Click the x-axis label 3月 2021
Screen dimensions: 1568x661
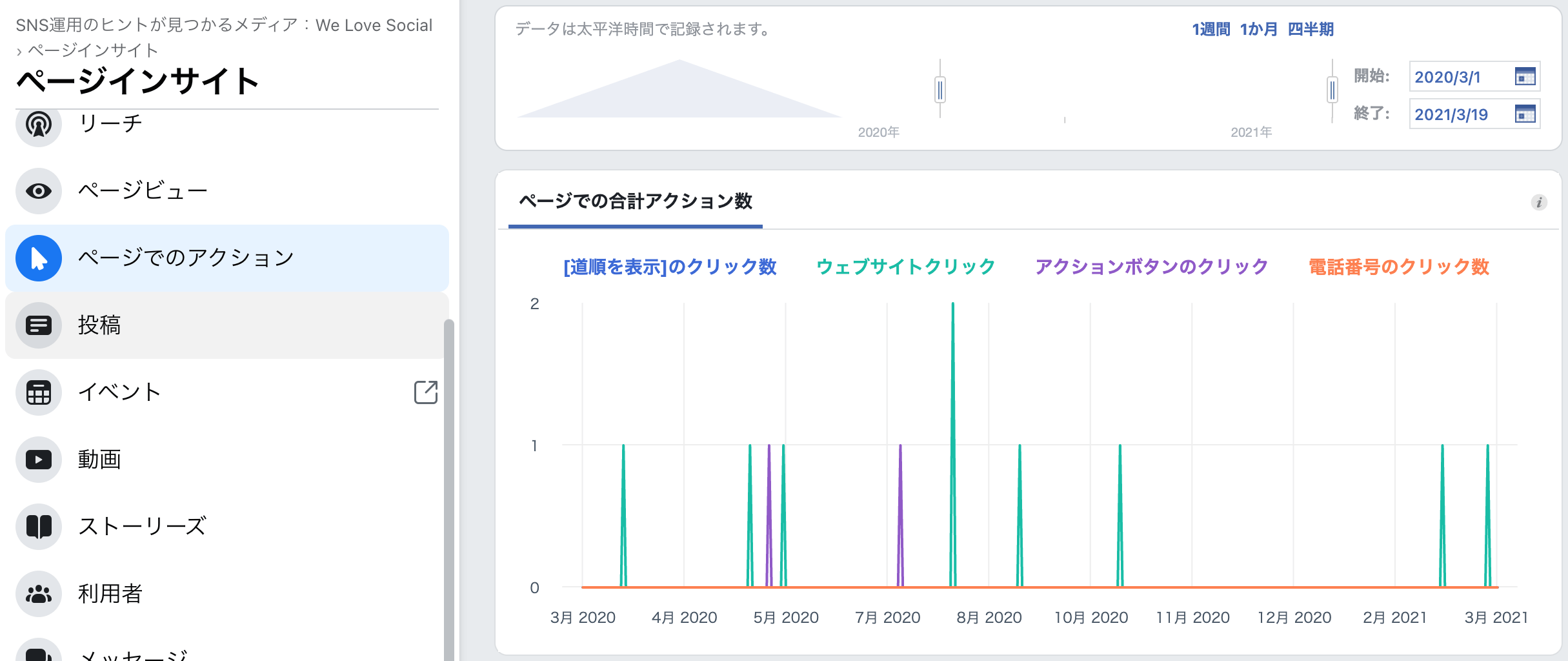[x=1497, y=618]
